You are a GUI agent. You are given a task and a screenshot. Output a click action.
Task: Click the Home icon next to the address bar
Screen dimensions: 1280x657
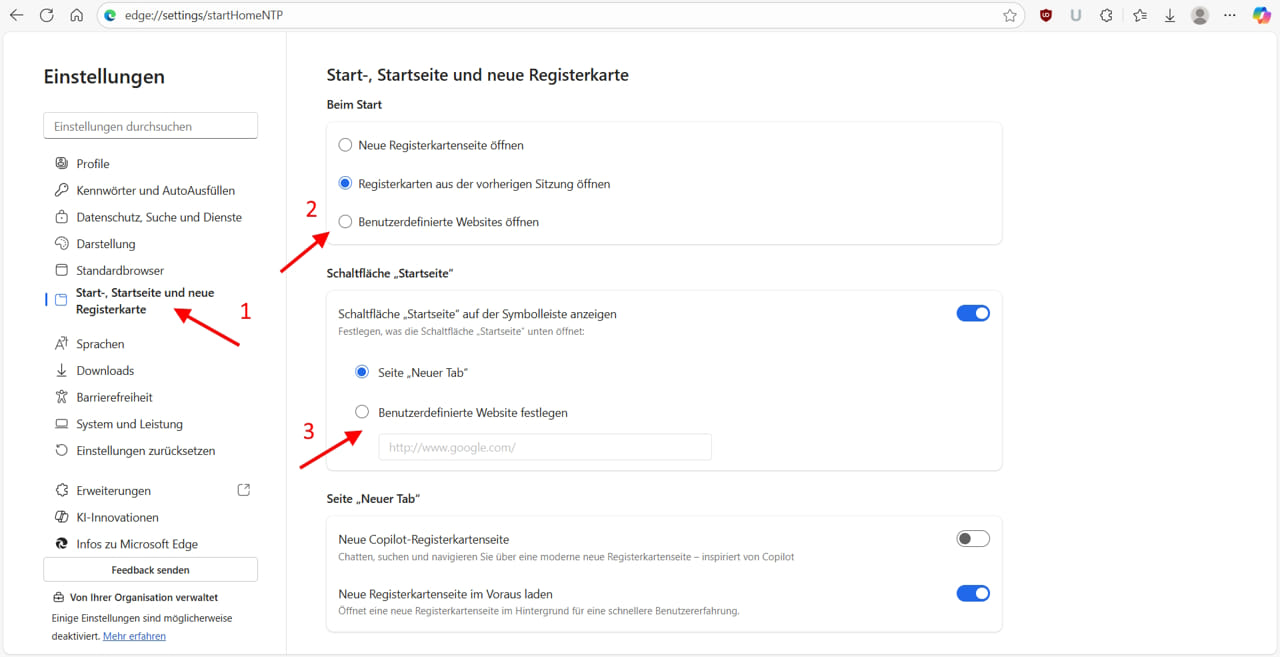pyautogui.click(x=76, y=15)
